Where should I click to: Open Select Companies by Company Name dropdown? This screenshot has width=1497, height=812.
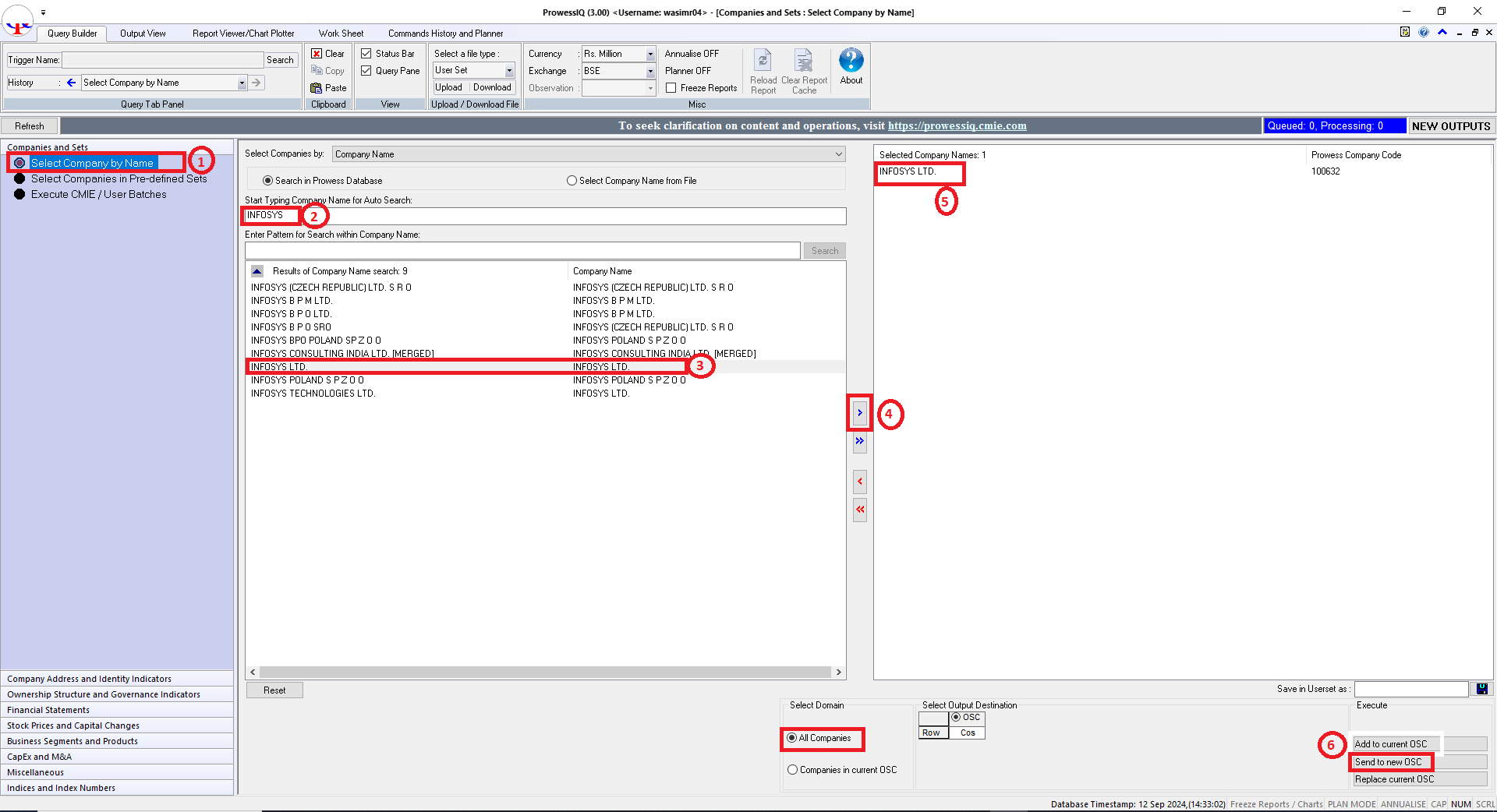[x=589, y=154]
